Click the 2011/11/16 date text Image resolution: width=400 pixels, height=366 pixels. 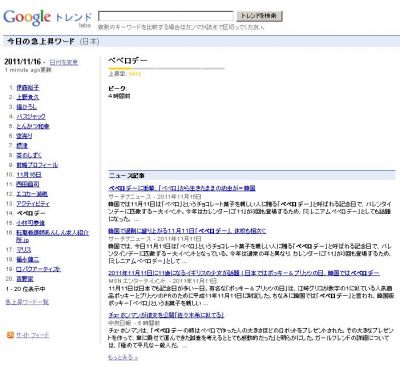pyautogui.click(x=22, y=62)
